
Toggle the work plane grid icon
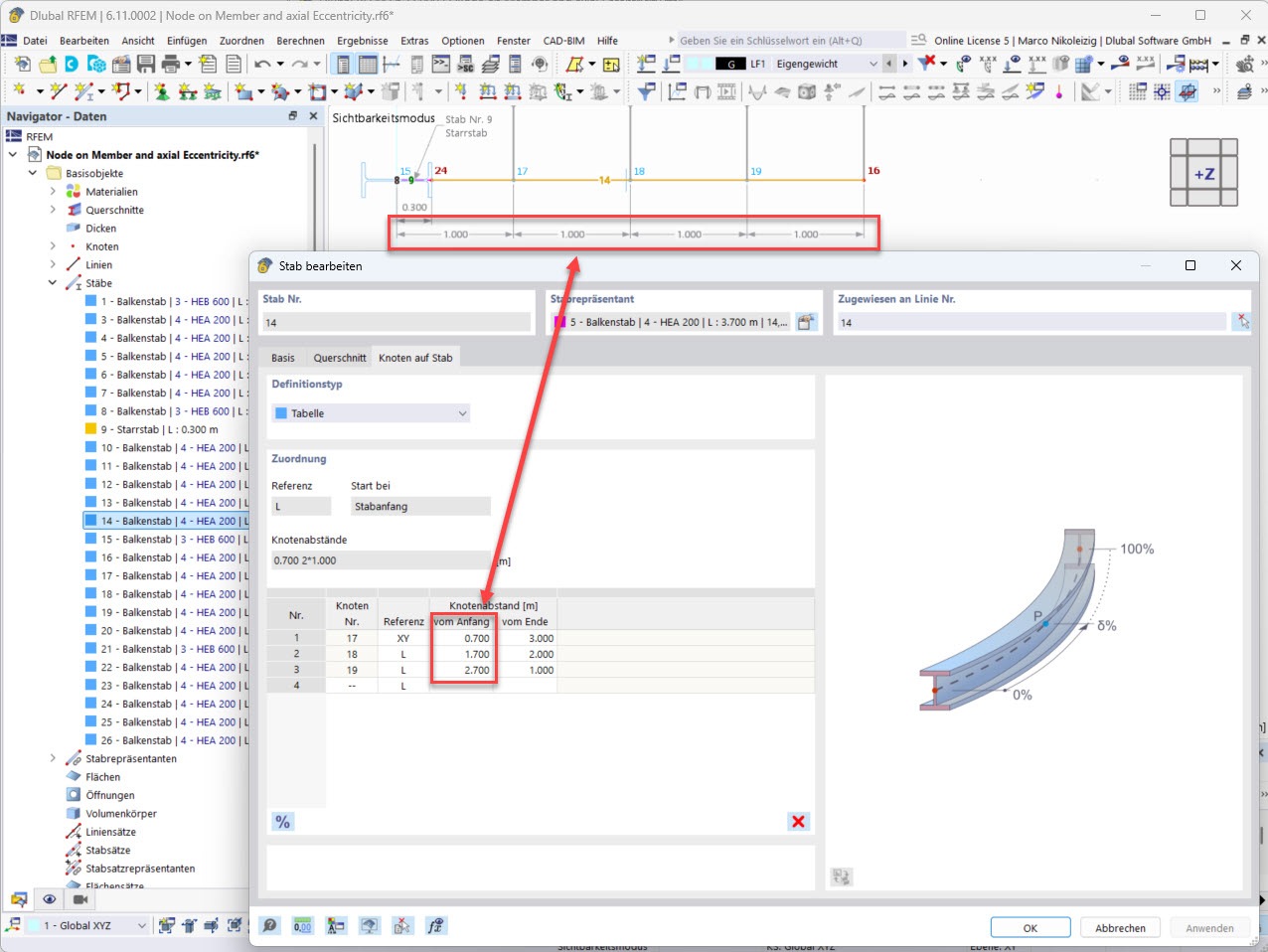[x=1138, y=91]
